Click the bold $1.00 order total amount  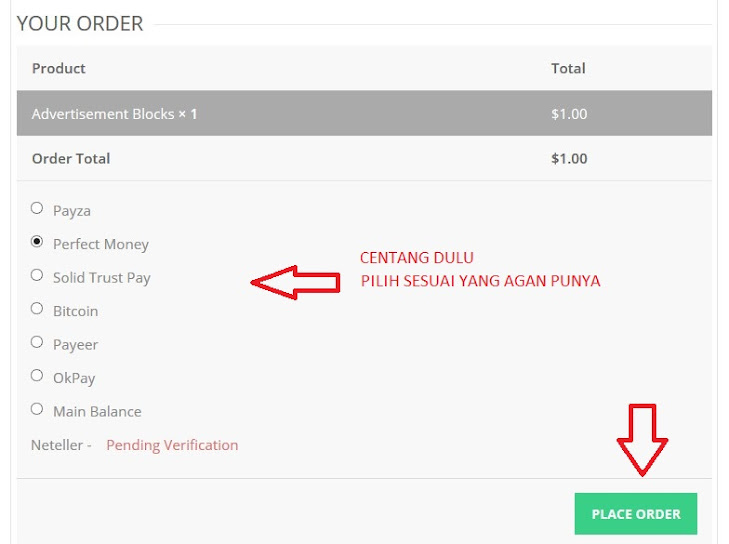tap(569, 159)
